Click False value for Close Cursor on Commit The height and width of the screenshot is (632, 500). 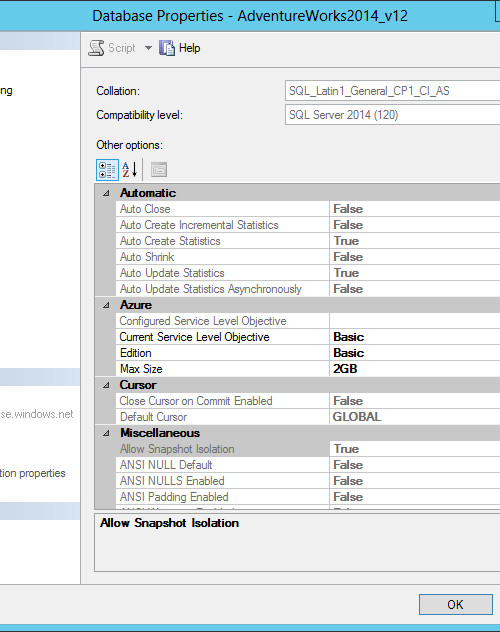tap(348, 401)
